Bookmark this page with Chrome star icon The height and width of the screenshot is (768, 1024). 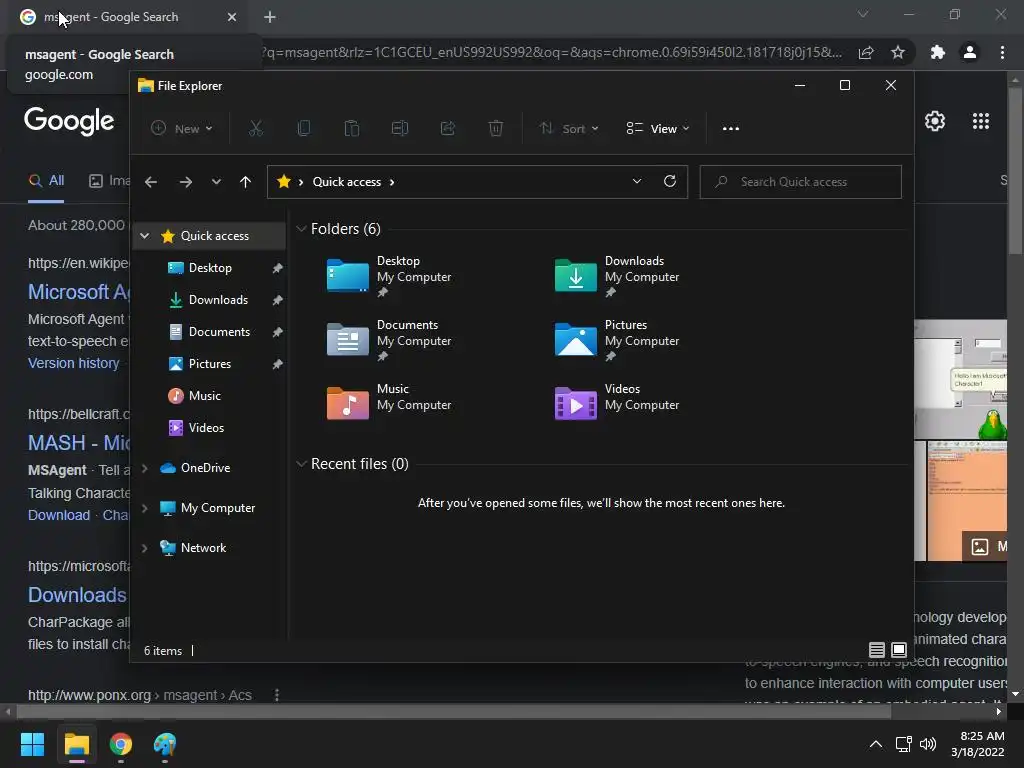pos(898,52)
